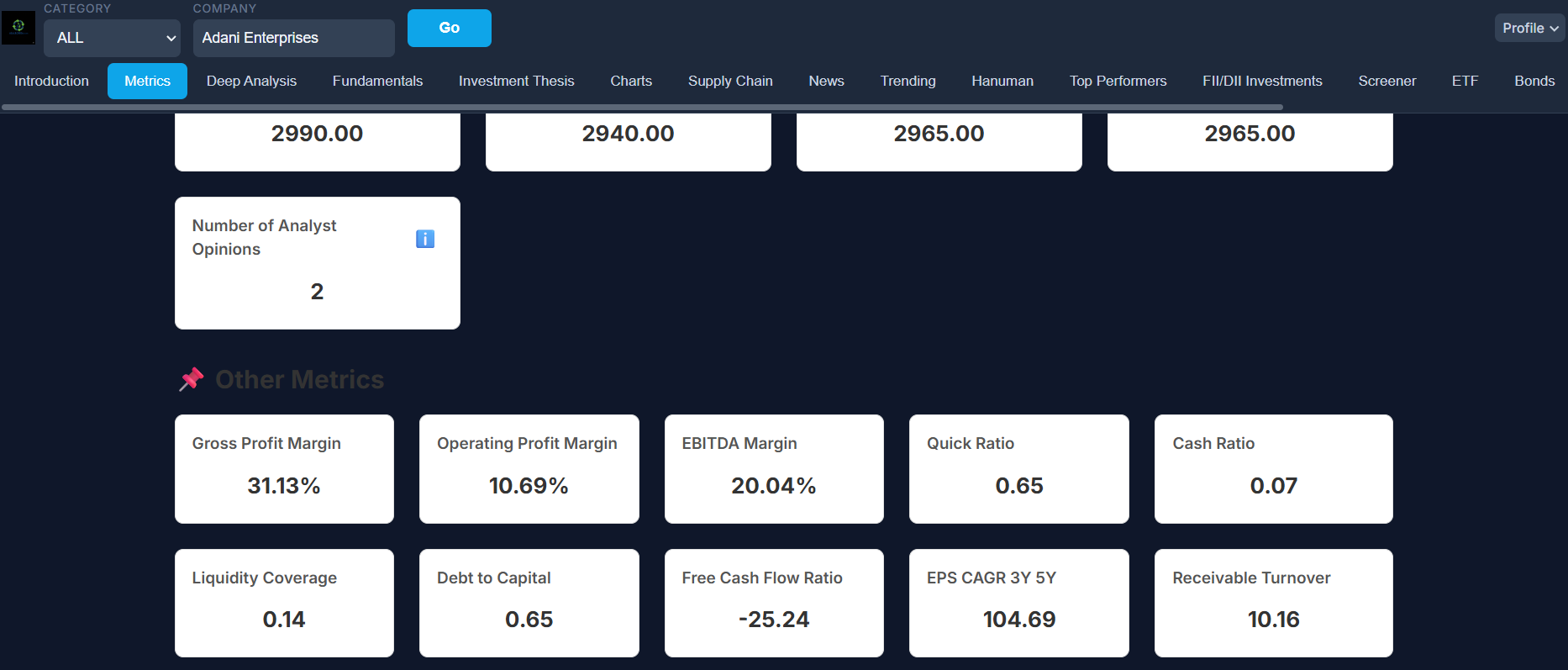Click the Gross Profit Margin card

[x=284, y=468]
